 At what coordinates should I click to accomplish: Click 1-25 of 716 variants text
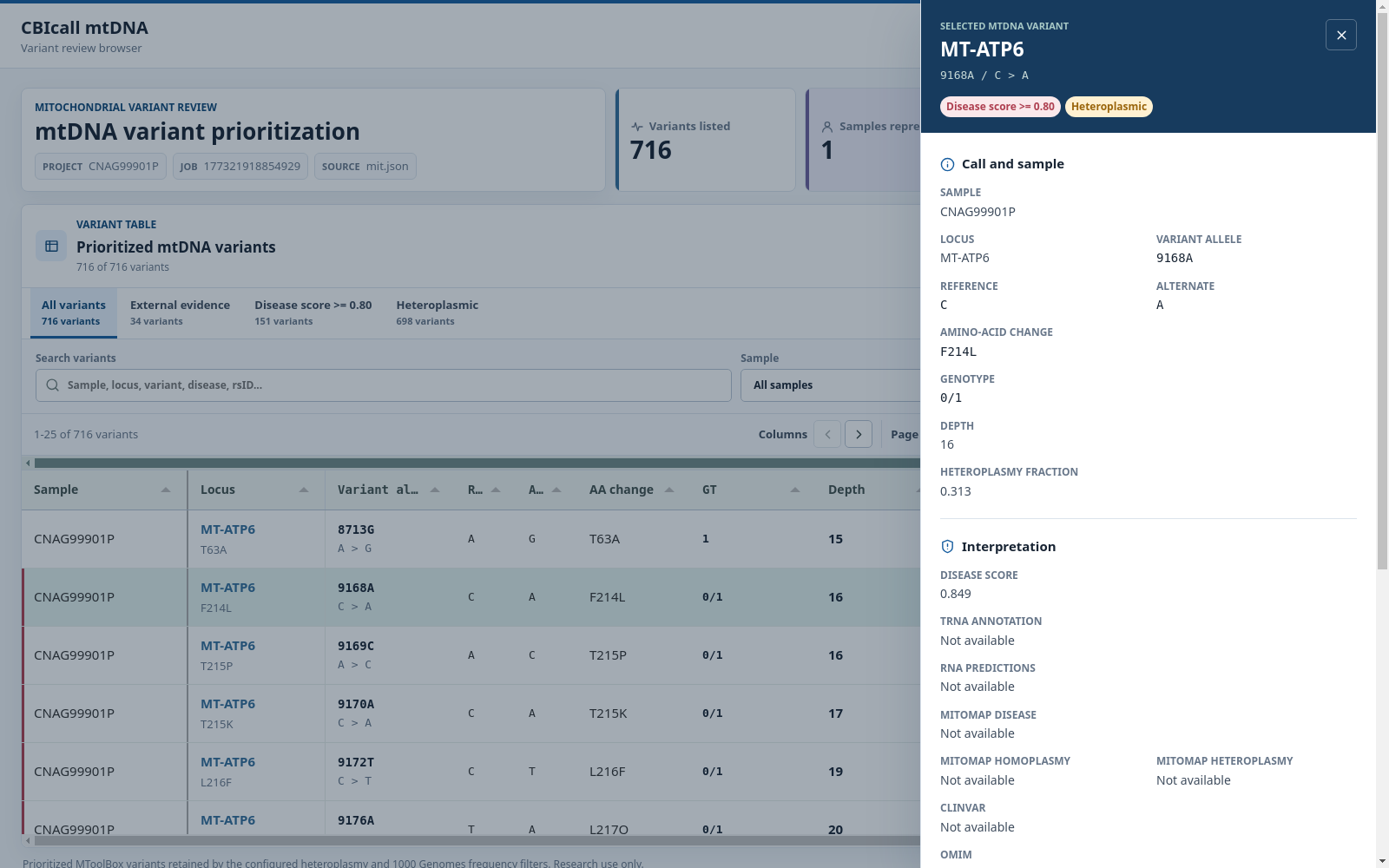[86, 434]
